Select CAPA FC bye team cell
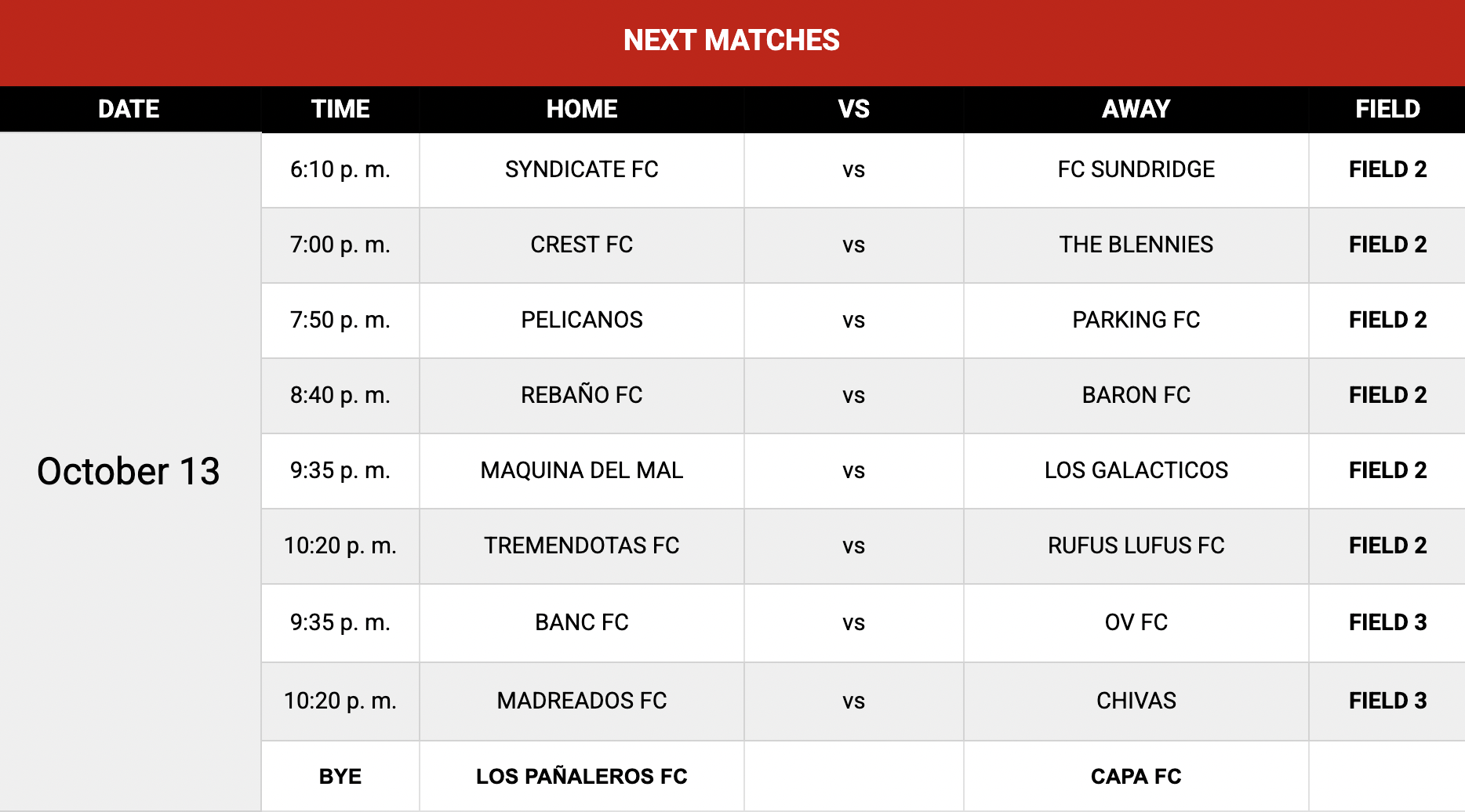Screen dimensions: 1465x812 [x=1136, y=776]
